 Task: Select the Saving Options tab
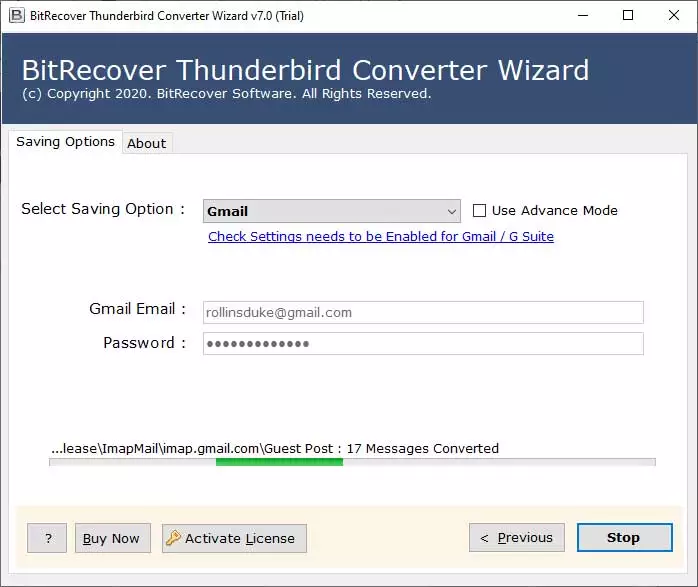[65, 142]
